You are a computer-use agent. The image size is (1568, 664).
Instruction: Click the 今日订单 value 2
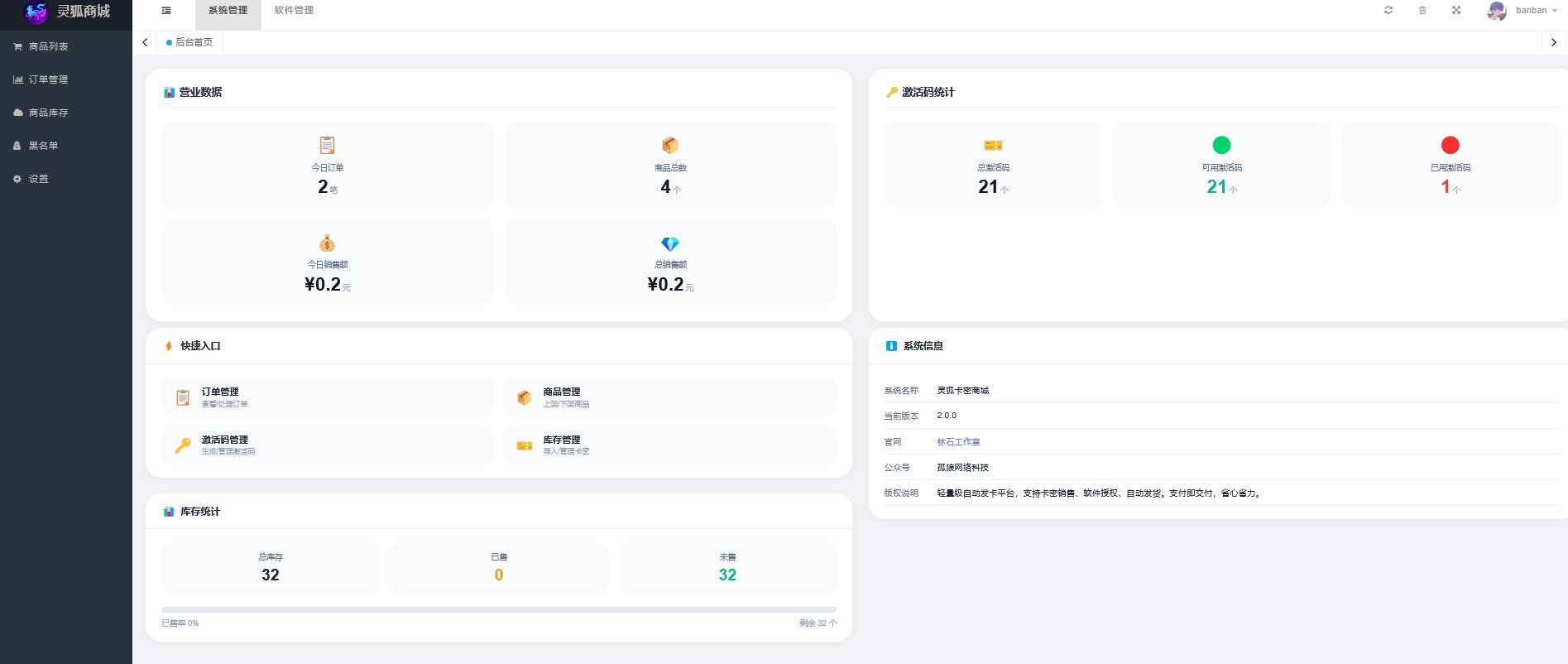tap(323, 187)
